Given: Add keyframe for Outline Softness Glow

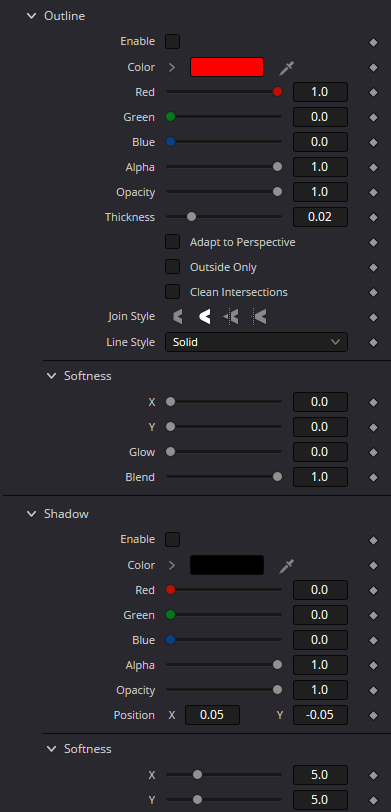Looking at the screenshot, I should pos(373,453).
